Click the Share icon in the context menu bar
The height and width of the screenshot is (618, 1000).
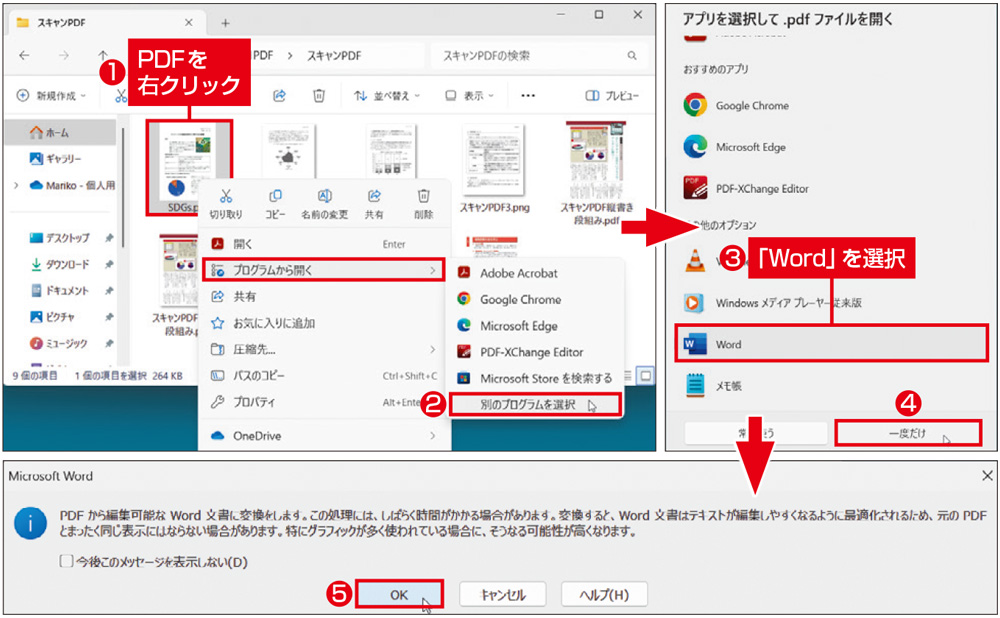coord(374,198)
